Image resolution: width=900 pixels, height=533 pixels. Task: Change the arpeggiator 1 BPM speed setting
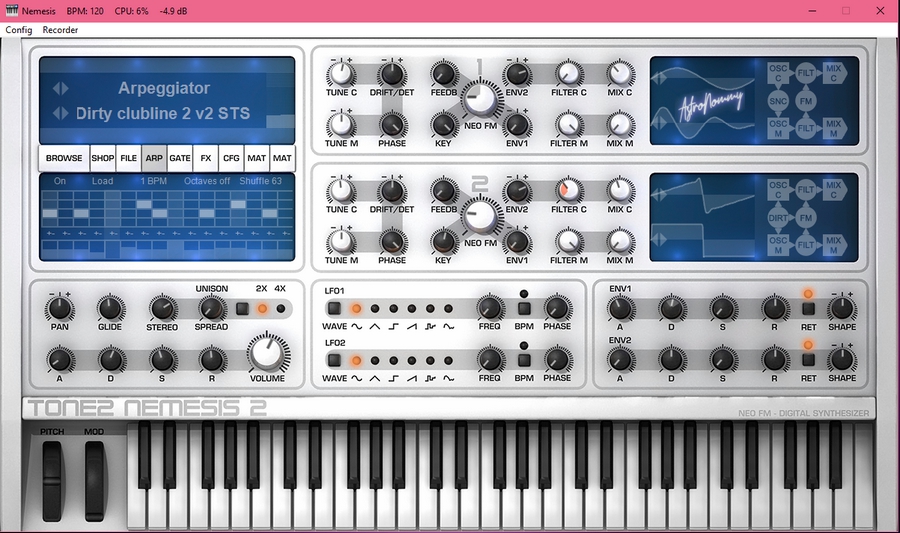pyautogui.click(x=153, y=181)
